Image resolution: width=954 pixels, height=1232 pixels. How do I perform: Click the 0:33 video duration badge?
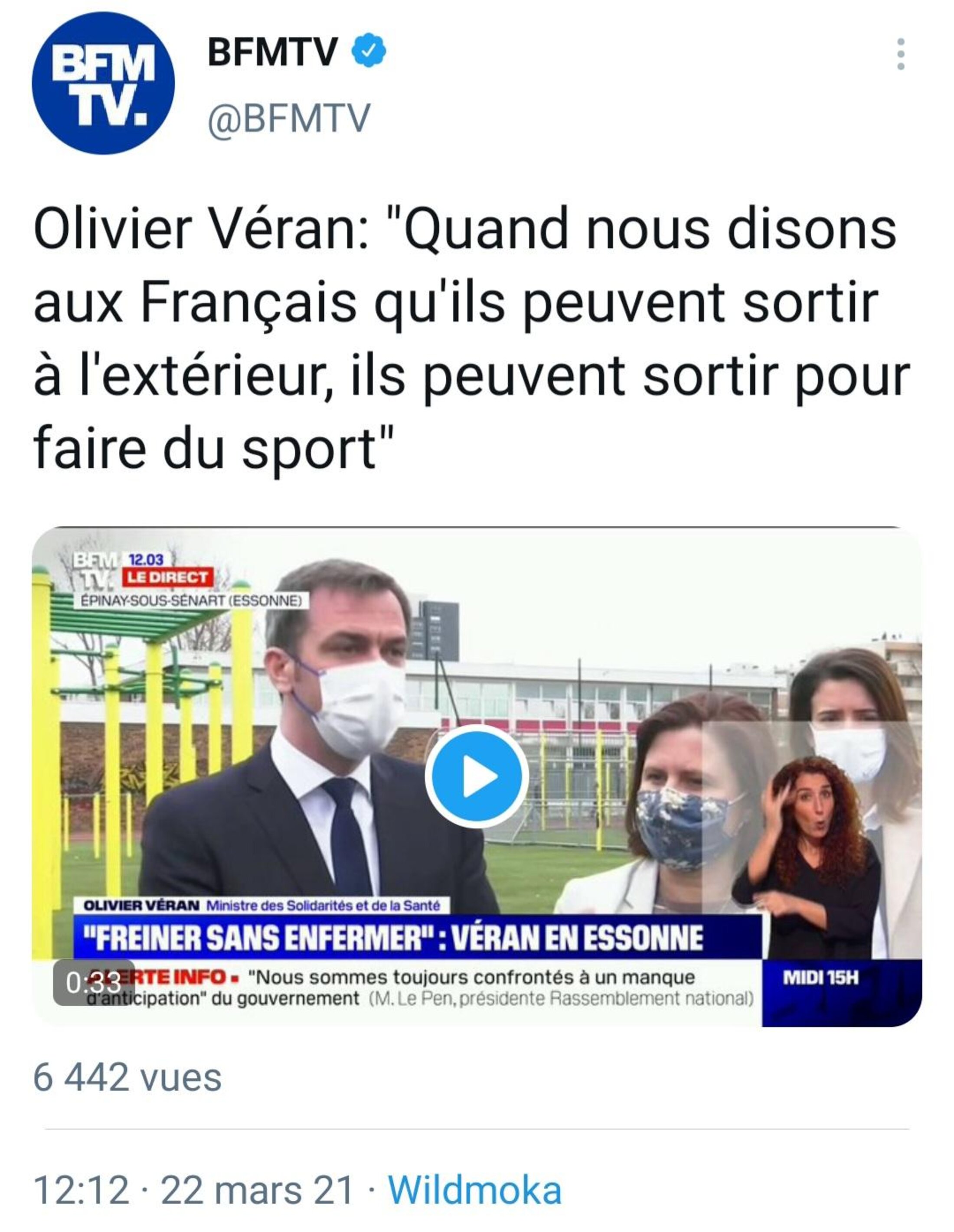click(94, 982)
